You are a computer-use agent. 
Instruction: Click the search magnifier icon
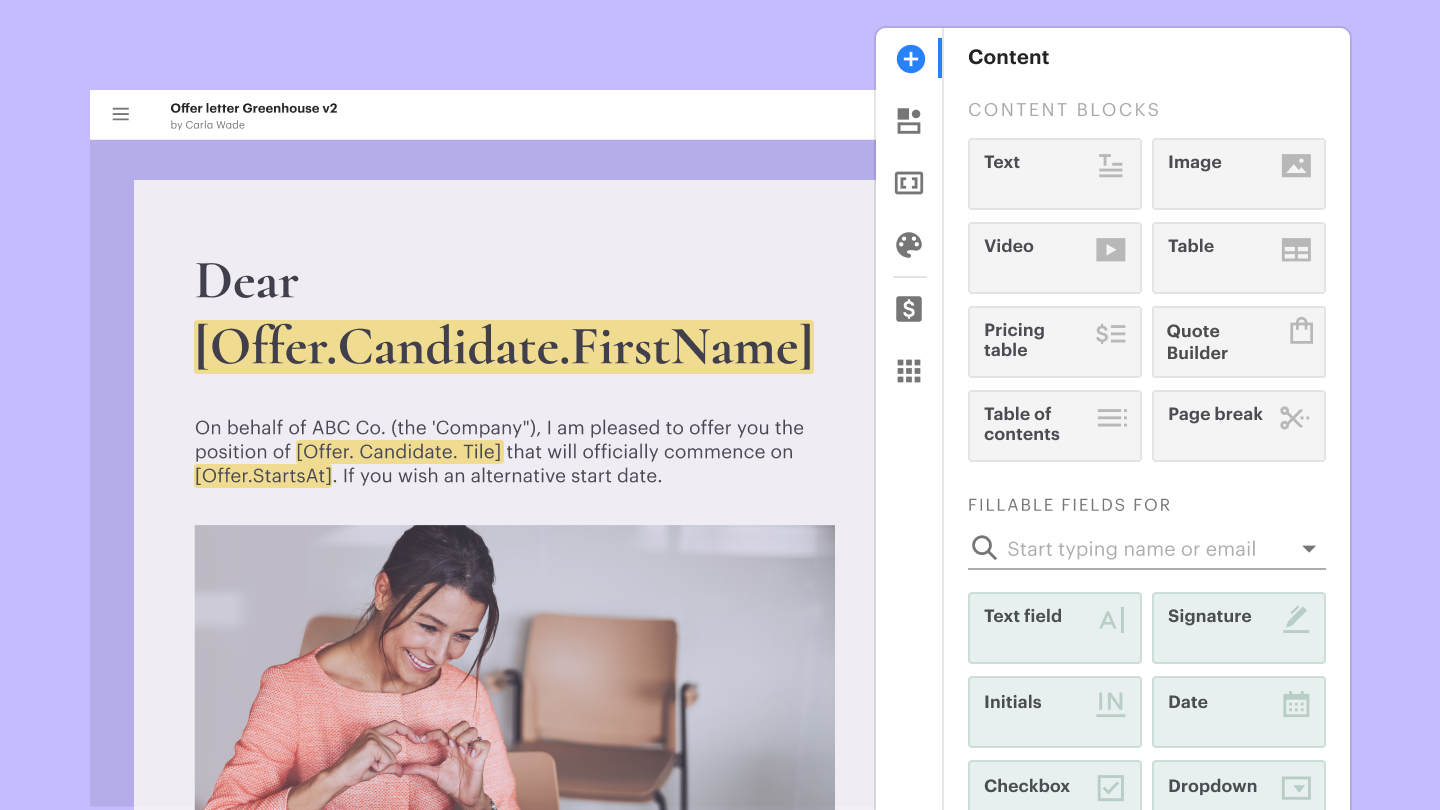tap(985, 548)
